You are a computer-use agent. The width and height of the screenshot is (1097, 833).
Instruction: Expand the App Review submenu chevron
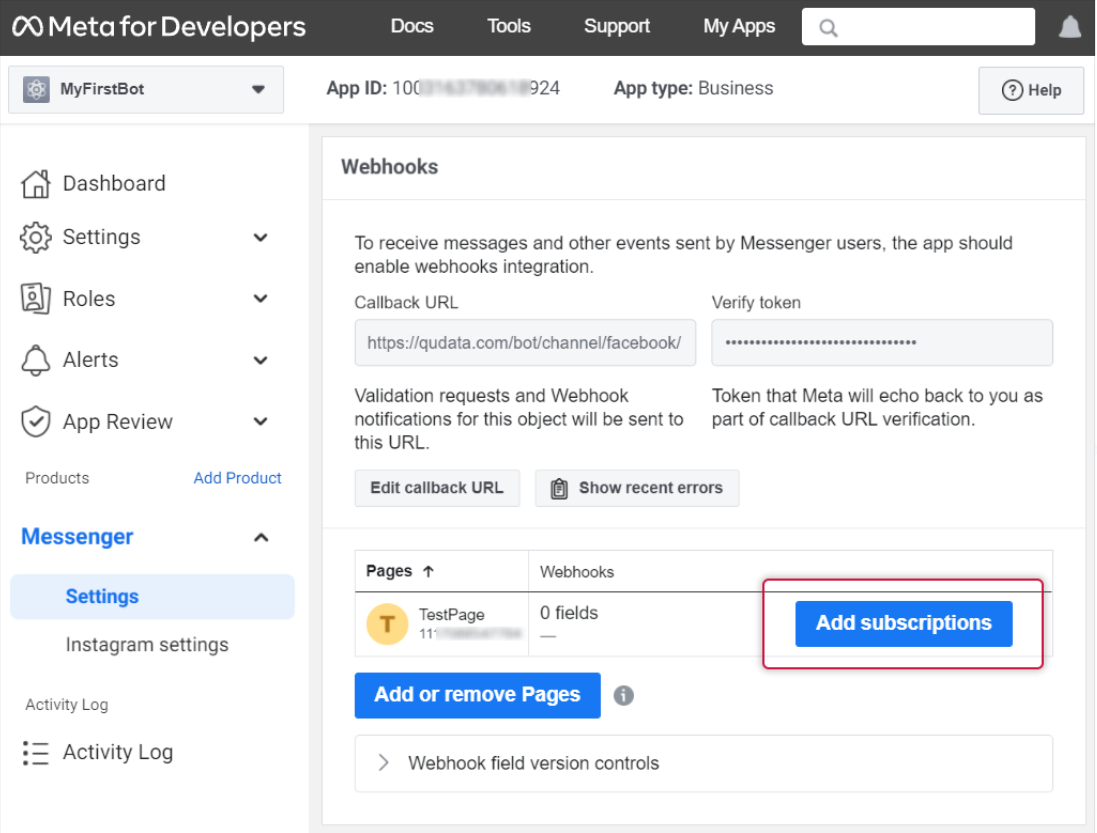point(261,422)
